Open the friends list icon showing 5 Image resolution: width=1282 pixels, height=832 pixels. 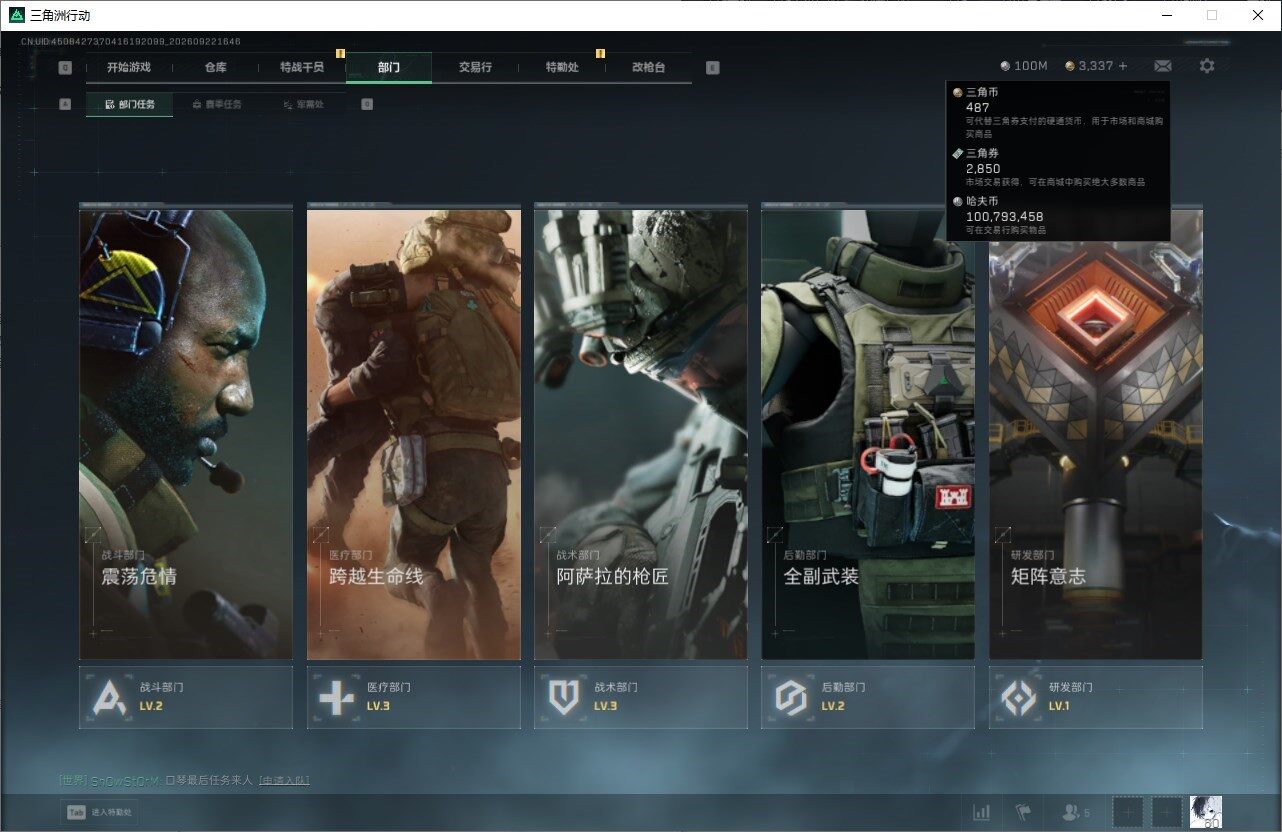1076,813
